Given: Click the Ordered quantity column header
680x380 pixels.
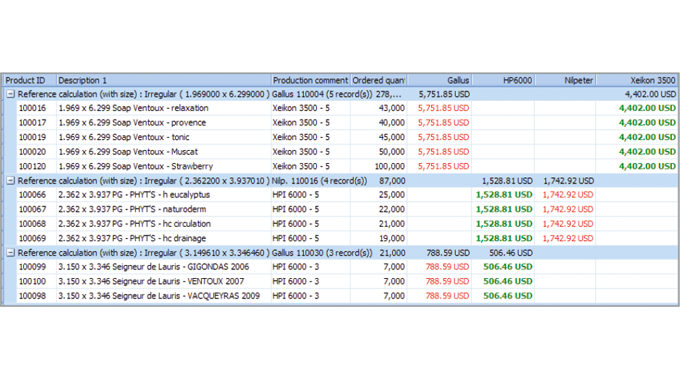Looking at the screenshot, I should pos(378,80).
